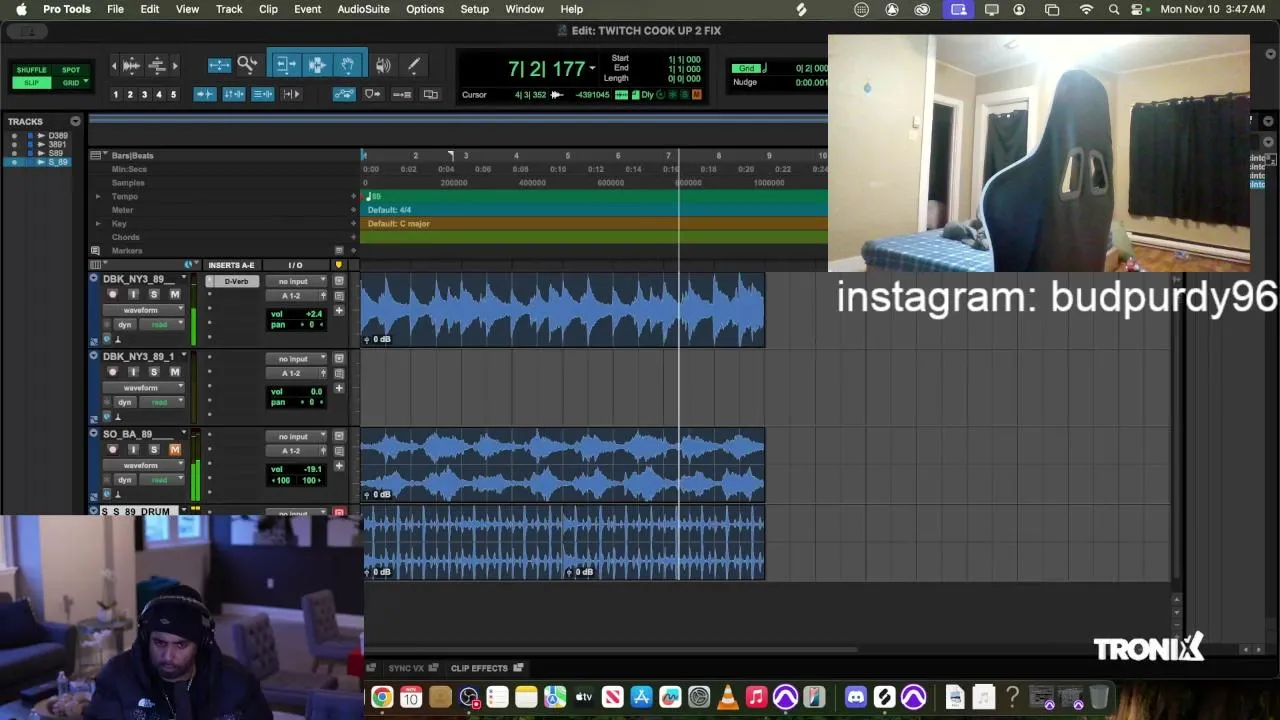Select the Scrubber speaker tool
Image resolution: width=1280 pixels, height=720 pixels.
pyautogui.click(x=384, y=65)
